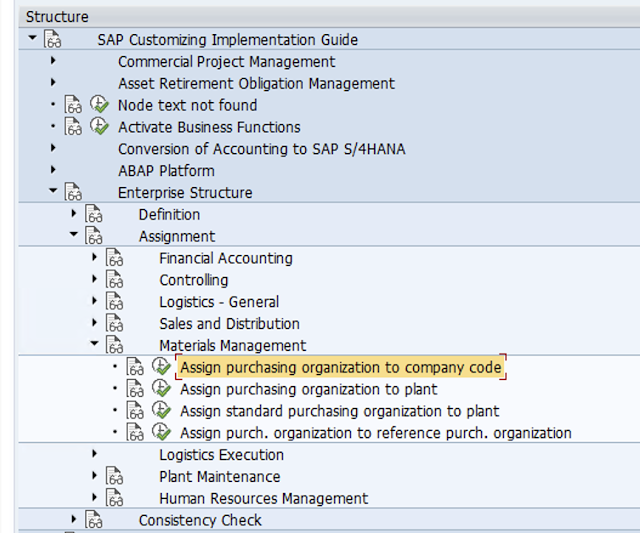This screenshot has width=640, height=533.
Task: Select 'Materials Management' row text
Action: click(x=233, y=346)
